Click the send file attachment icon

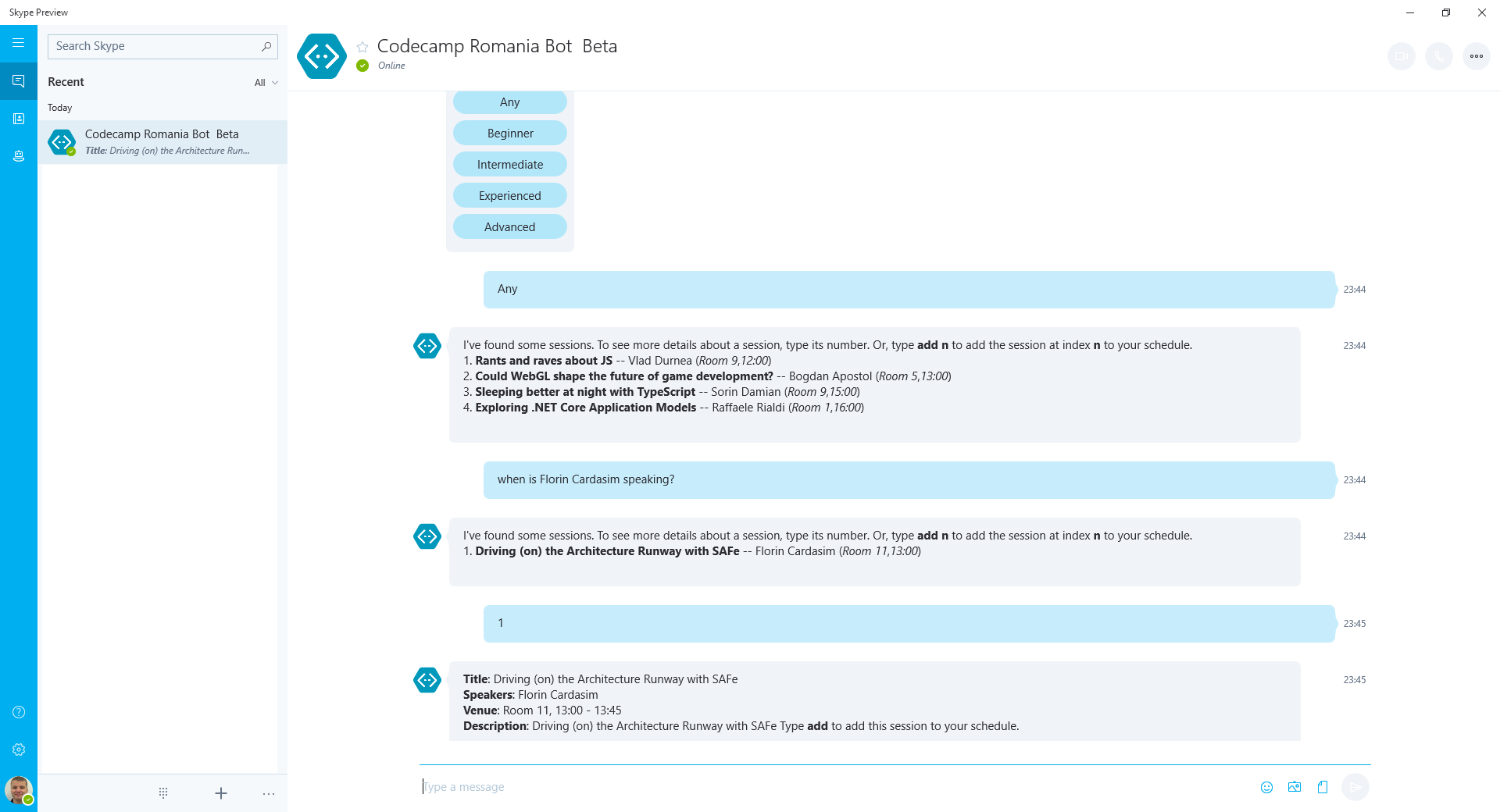tap(1323, 787)
